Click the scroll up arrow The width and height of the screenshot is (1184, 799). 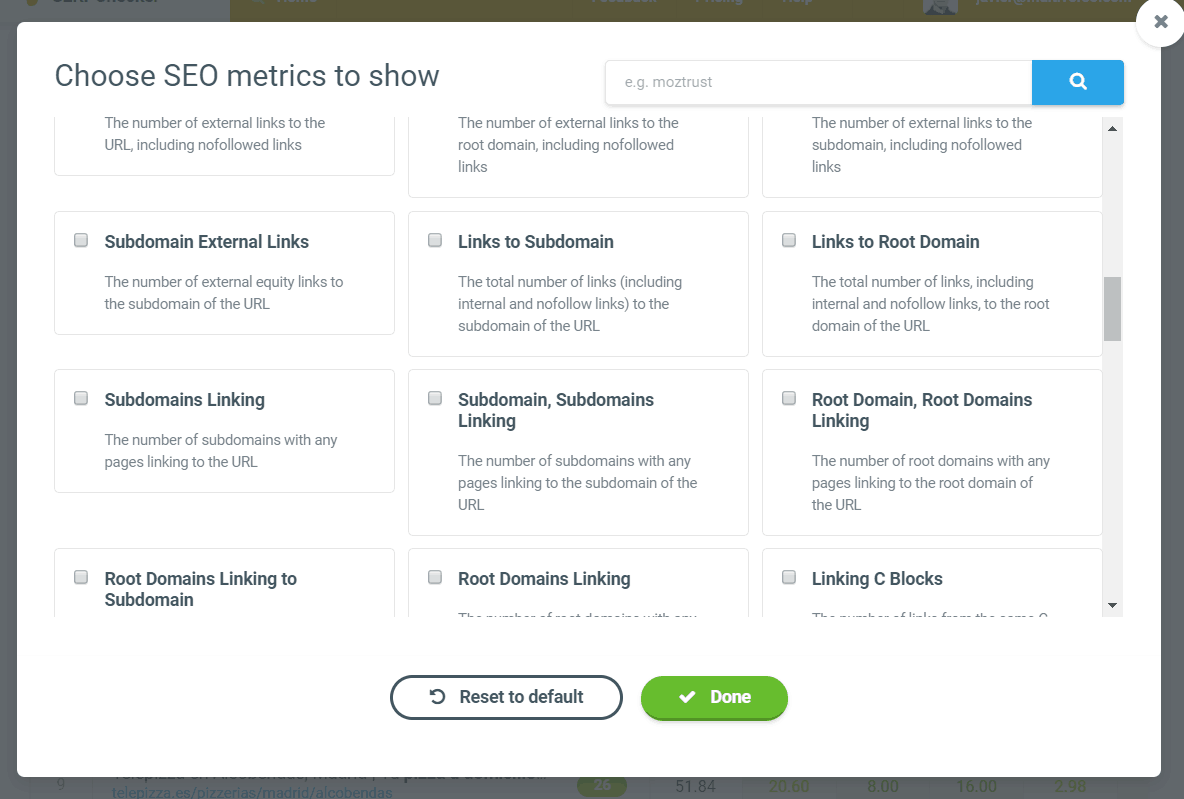[1112, 128]
